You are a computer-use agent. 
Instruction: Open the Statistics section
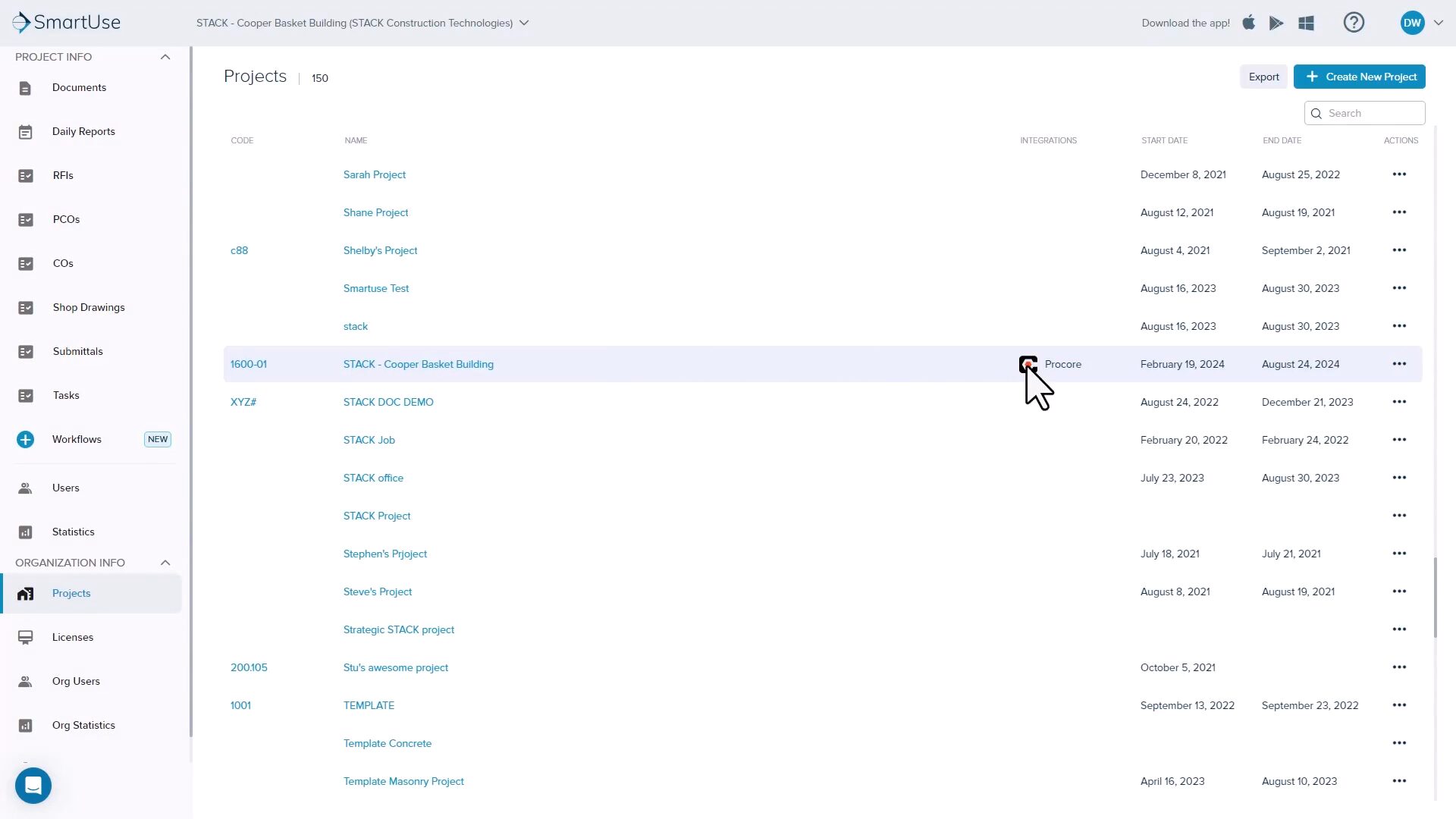pos(73,532)
